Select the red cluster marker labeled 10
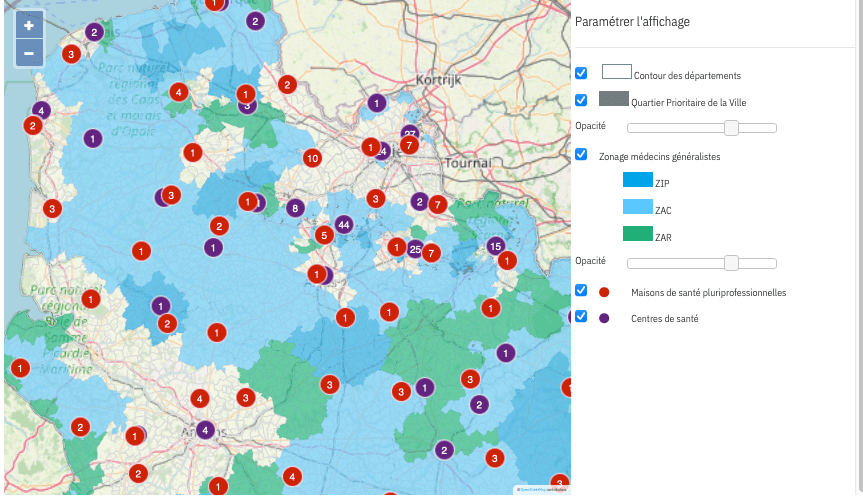 (x=312, y=158)
